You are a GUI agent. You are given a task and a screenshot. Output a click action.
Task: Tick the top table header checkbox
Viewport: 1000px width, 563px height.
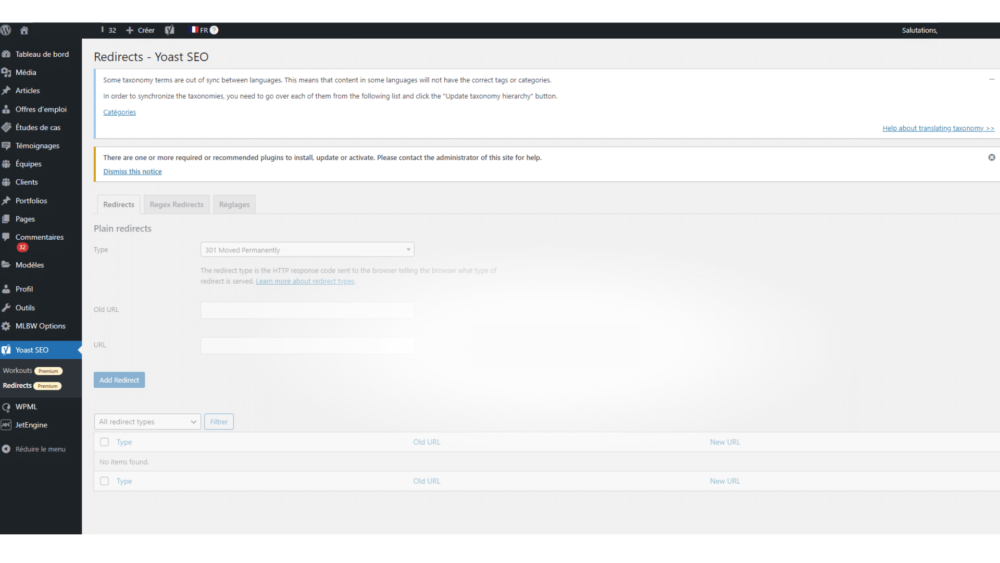105,442
